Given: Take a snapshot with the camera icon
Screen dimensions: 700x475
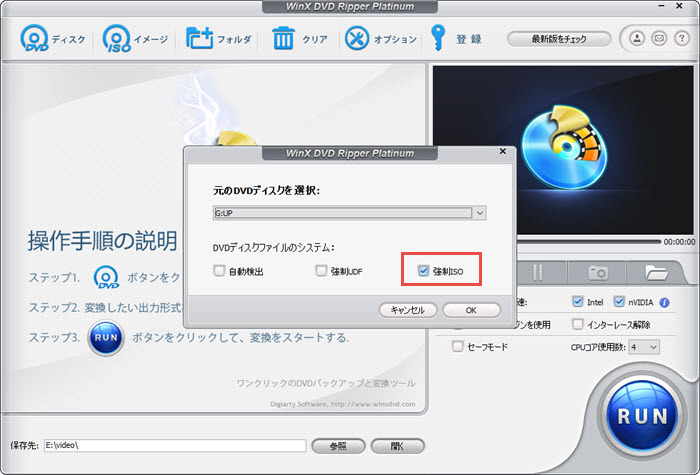Looking at the screenshot, I should point(597,272).
